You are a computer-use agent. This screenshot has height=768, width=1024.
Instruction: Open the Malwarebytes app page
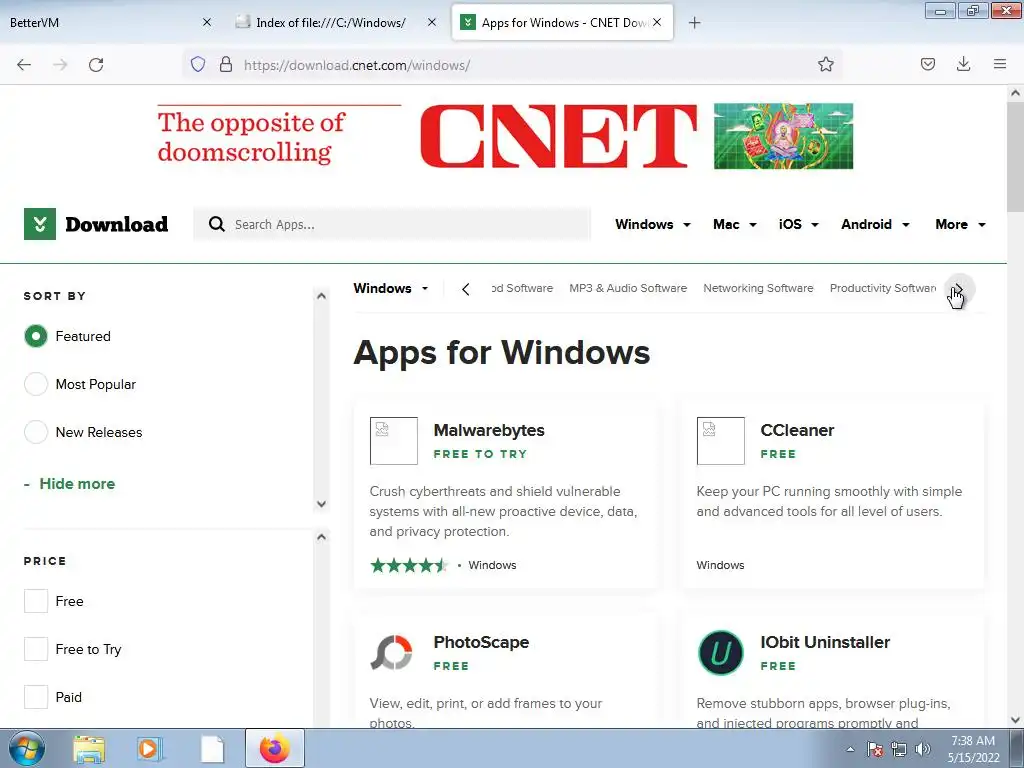pos(488,430)
